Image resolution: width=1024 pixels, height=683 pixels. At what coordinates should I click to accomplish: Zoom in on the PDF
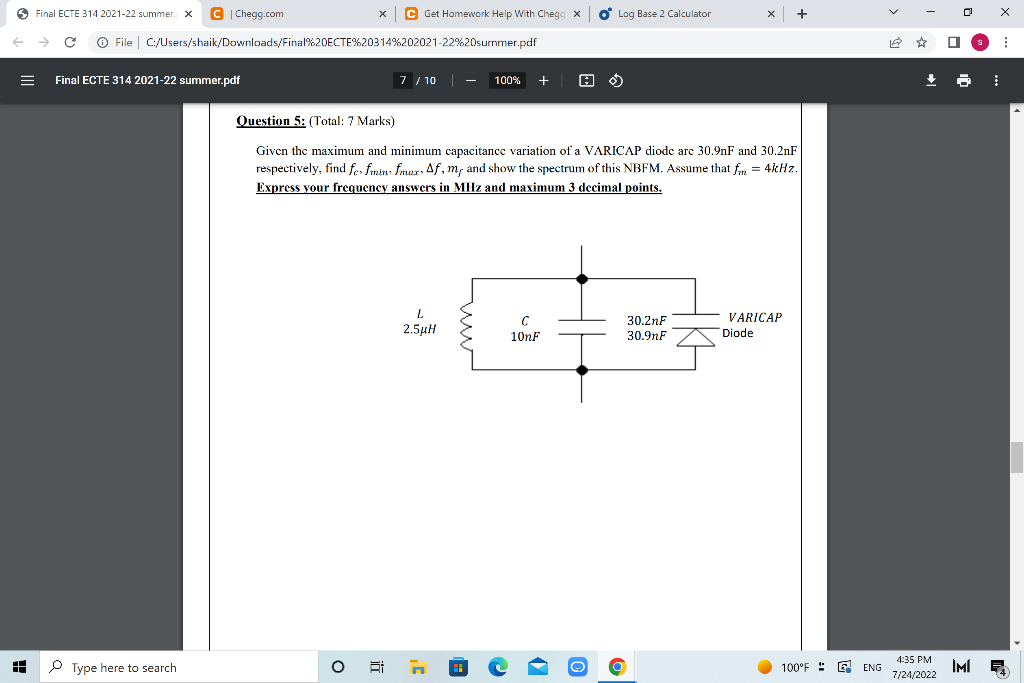[x=543, y=80]
